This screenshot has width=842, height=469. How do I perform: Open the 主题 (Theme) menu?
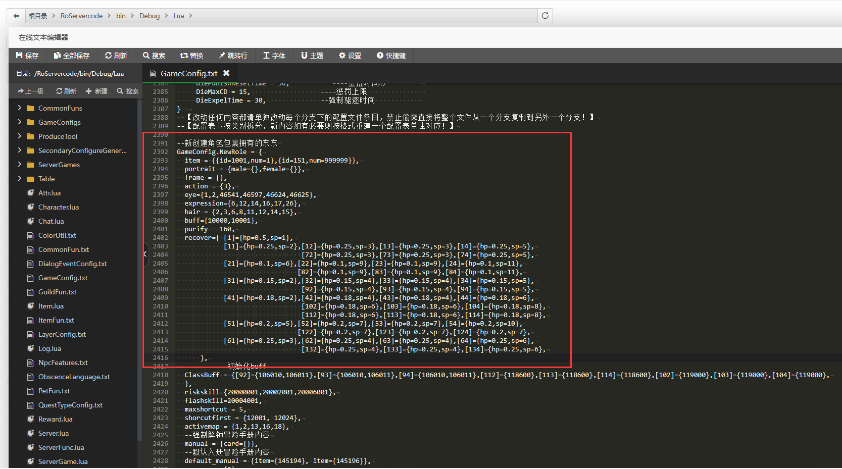pos(311,55)
